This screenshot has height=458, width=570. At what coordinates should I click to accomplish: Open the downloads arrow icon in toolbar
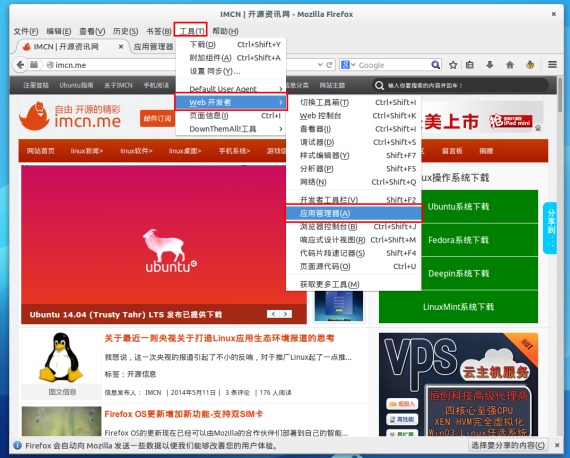[x=490, y=65]
